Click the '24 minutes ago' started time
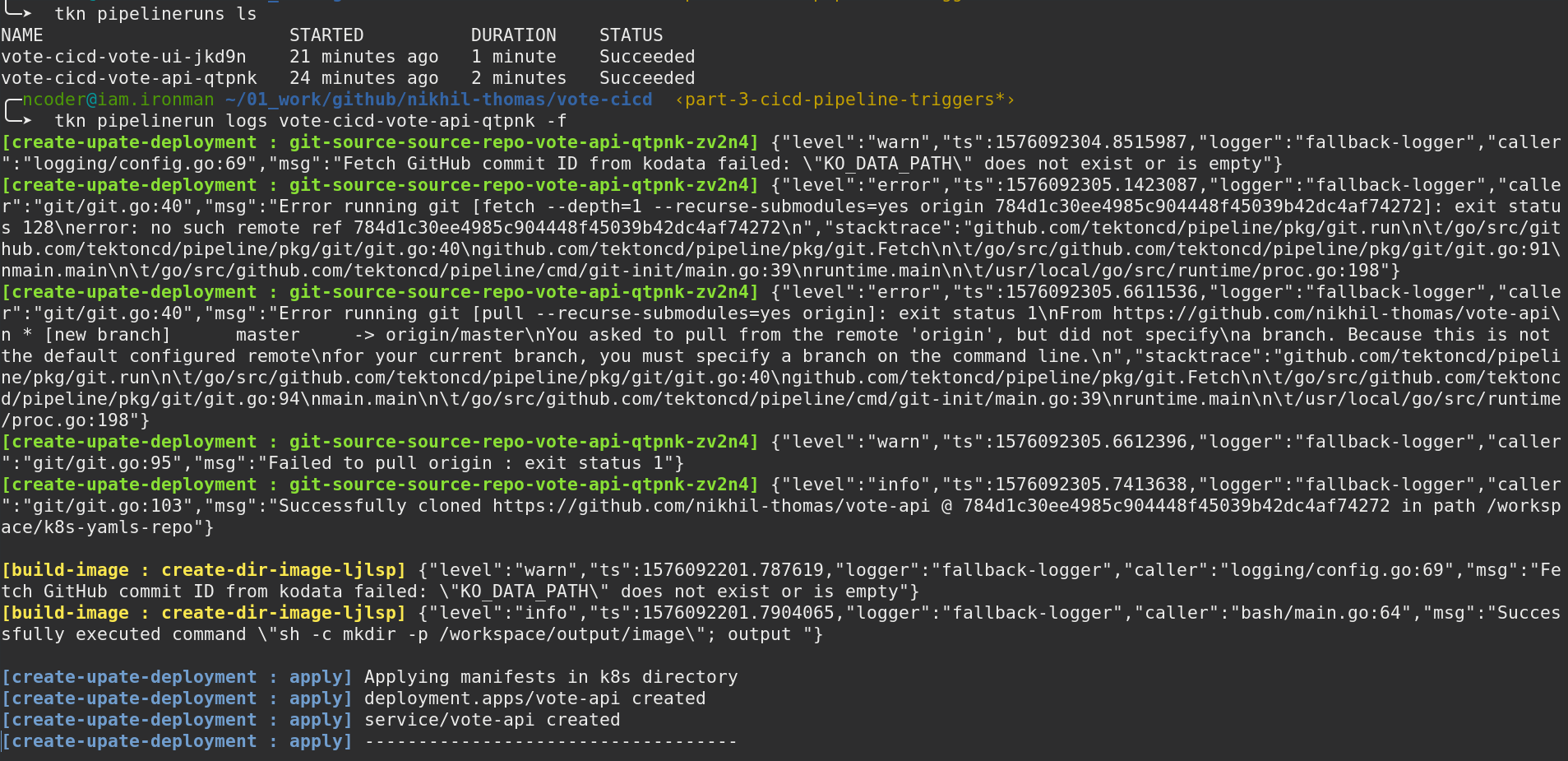Screen dimensions: 1568x761 tap(363, 78)
